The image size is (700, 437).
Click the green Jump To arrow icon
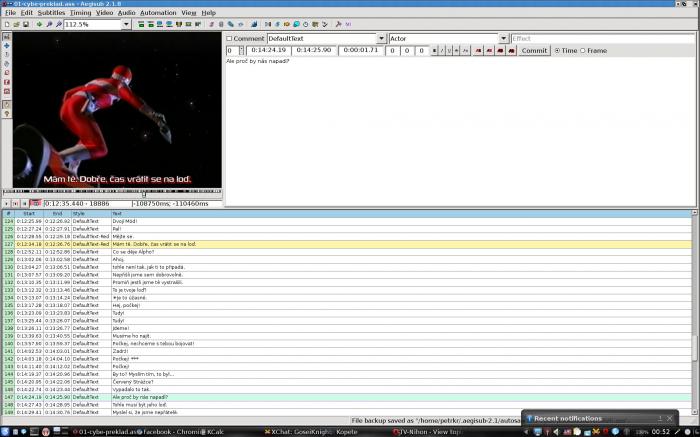click(39, 24)
